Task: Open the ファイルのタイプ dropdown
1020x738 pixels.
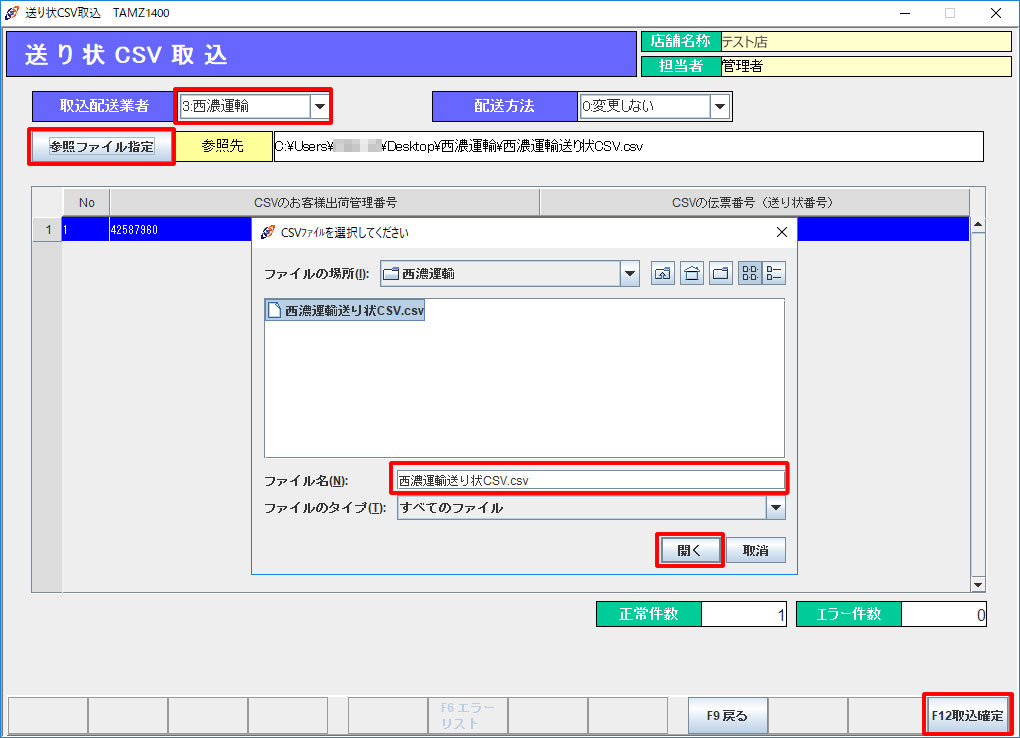Action: pos(775,508)
